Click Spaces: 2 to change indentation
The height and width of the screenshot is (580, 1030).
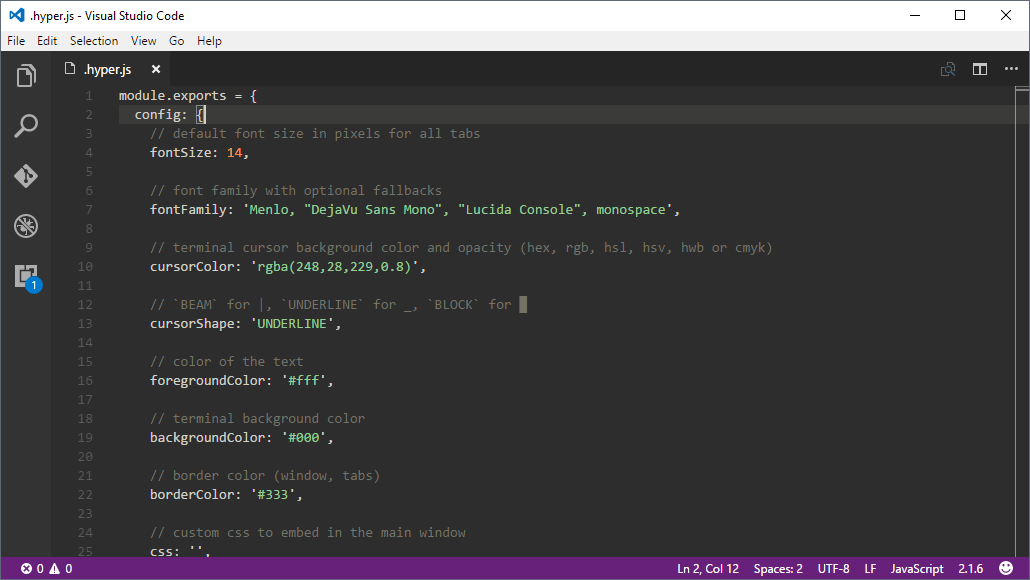click(x=778, y=568)
